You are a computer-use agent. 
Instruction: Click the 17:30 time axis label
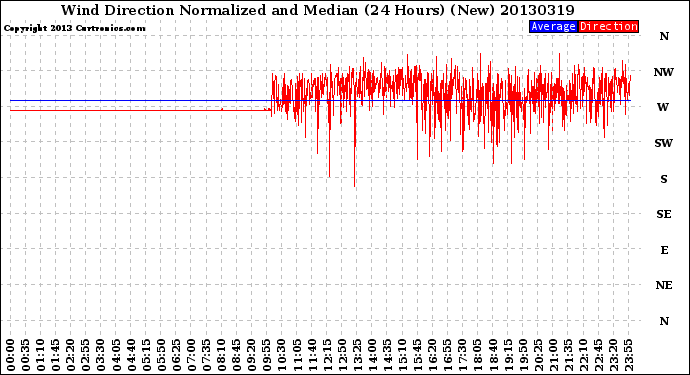pos(462,355)
